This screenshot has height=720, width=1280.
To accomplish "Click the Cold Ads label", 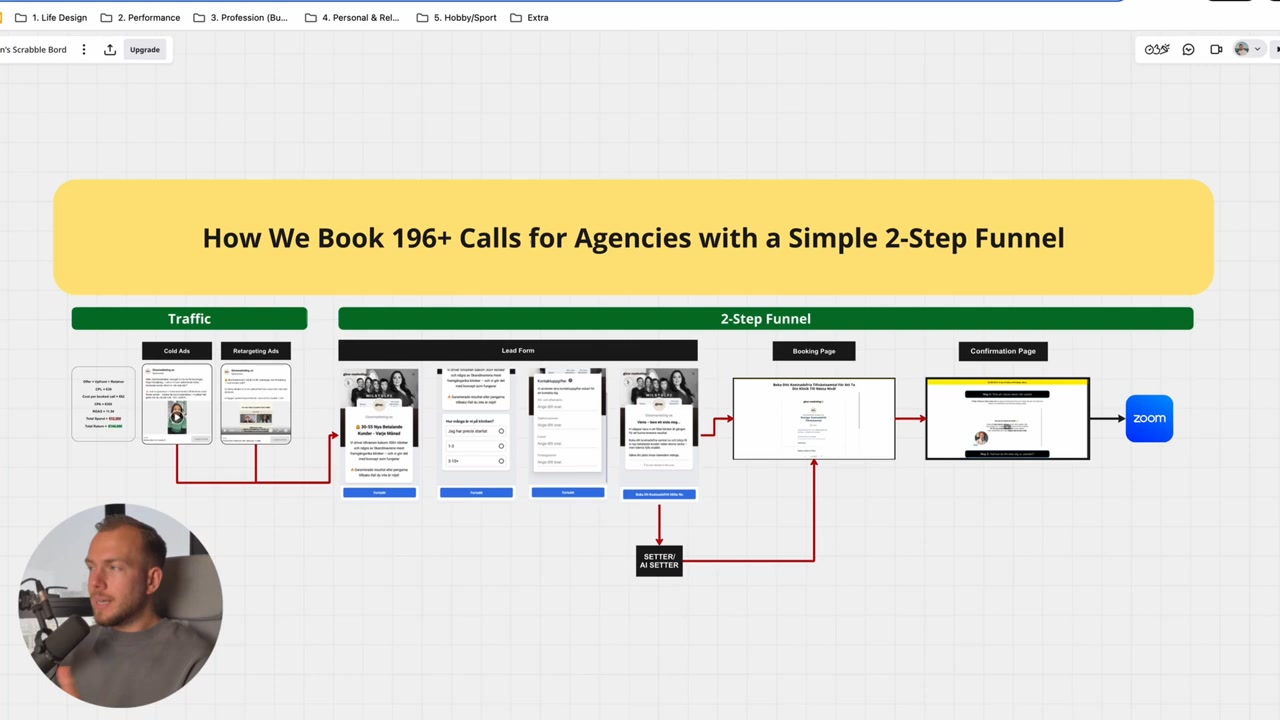I will [x=177, y=351].
